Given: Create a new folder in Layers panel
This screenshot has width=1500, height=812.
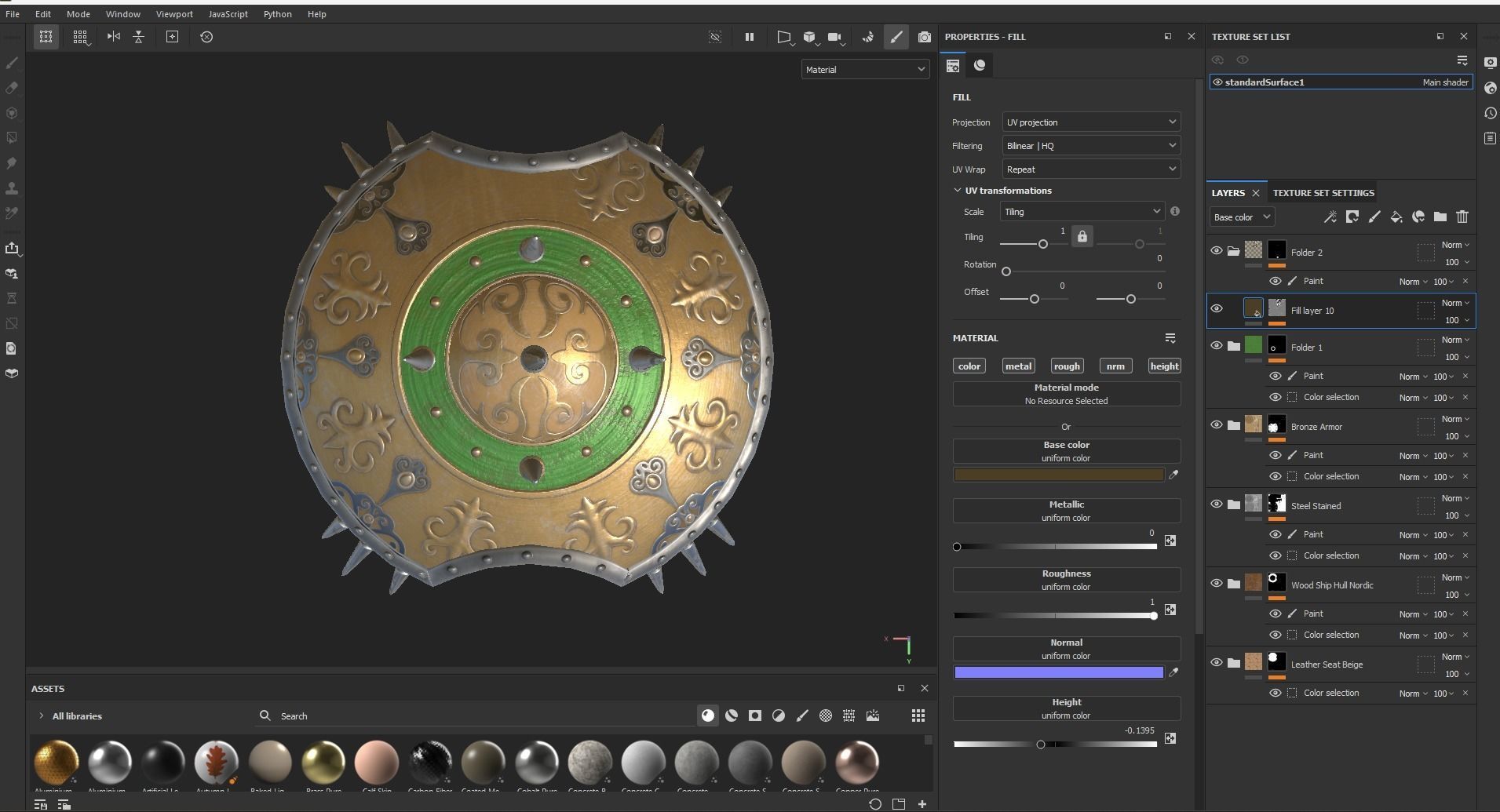Looking at the screenshot, I should tap(1440, 217).
